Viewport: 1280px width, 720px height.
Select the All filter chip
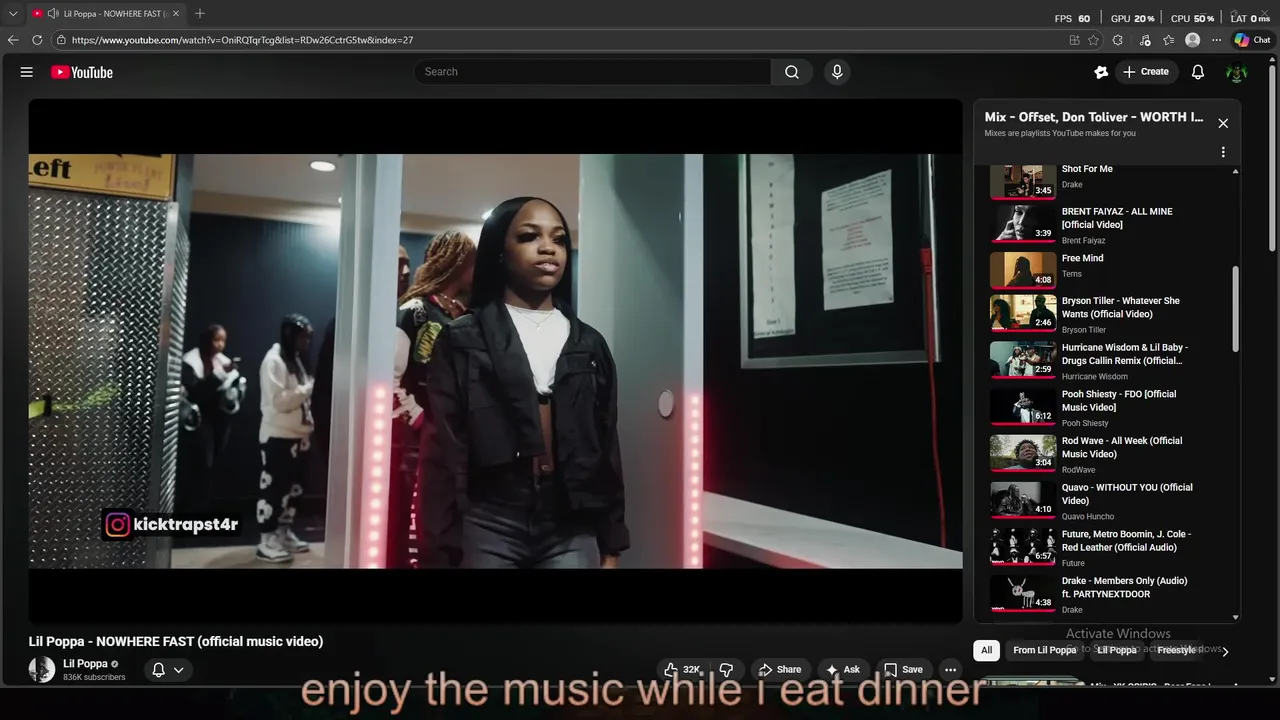(x=986, y=650)
